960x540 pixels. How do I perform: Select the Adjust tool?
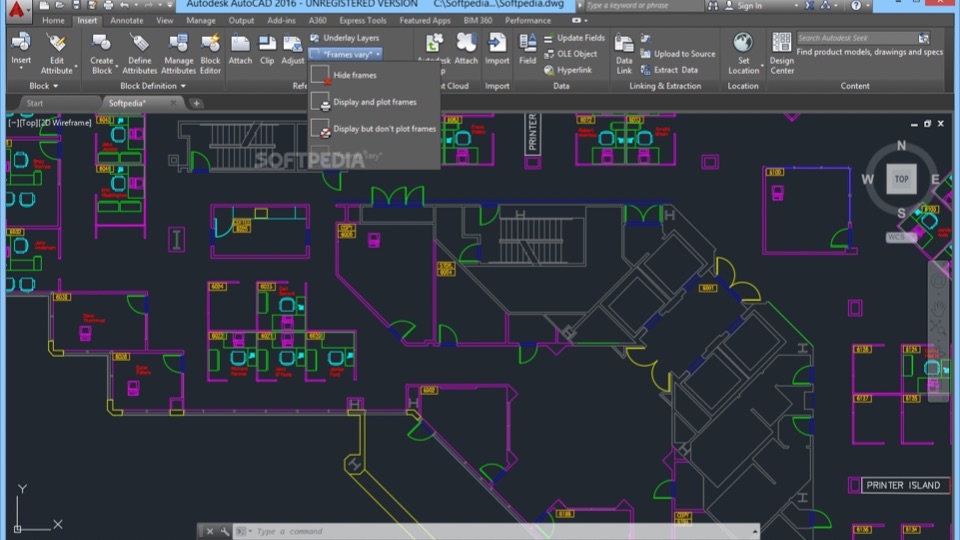(293, 49)
